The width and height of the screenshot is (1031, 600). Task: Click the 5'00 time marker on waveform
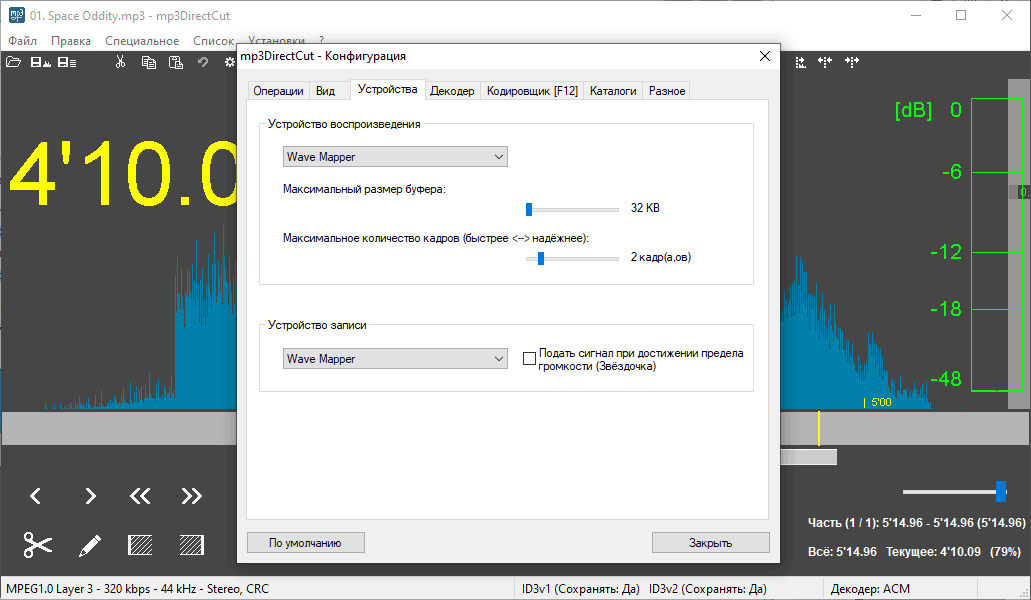[880, 402]
